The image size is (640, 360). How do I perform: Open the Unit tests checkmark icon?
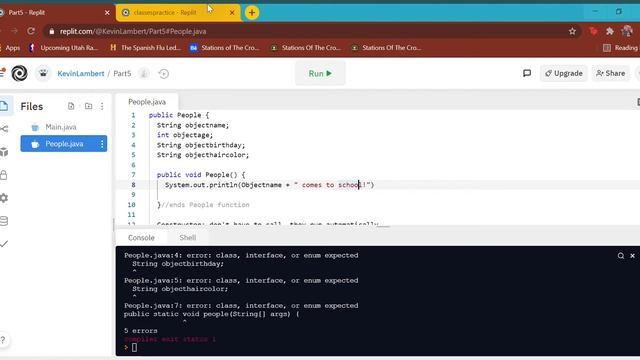tap(4, 244)
